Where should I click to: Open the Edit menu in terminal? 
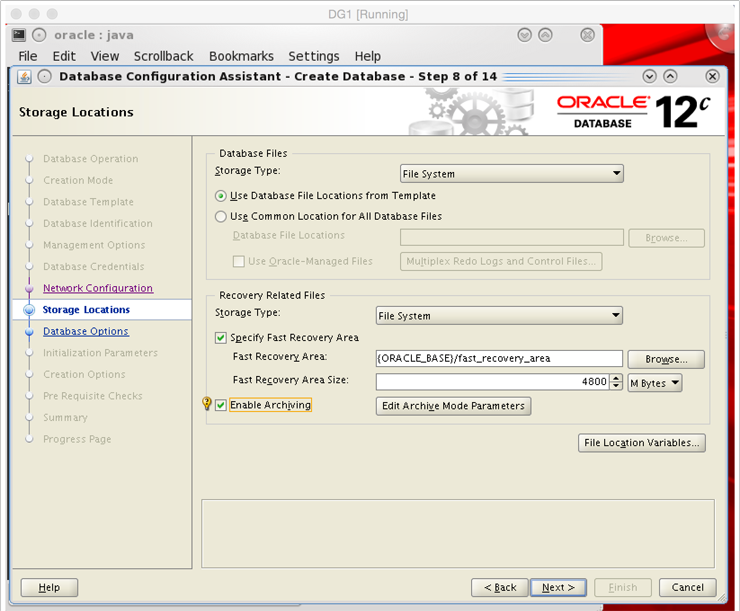pos(64,56)
